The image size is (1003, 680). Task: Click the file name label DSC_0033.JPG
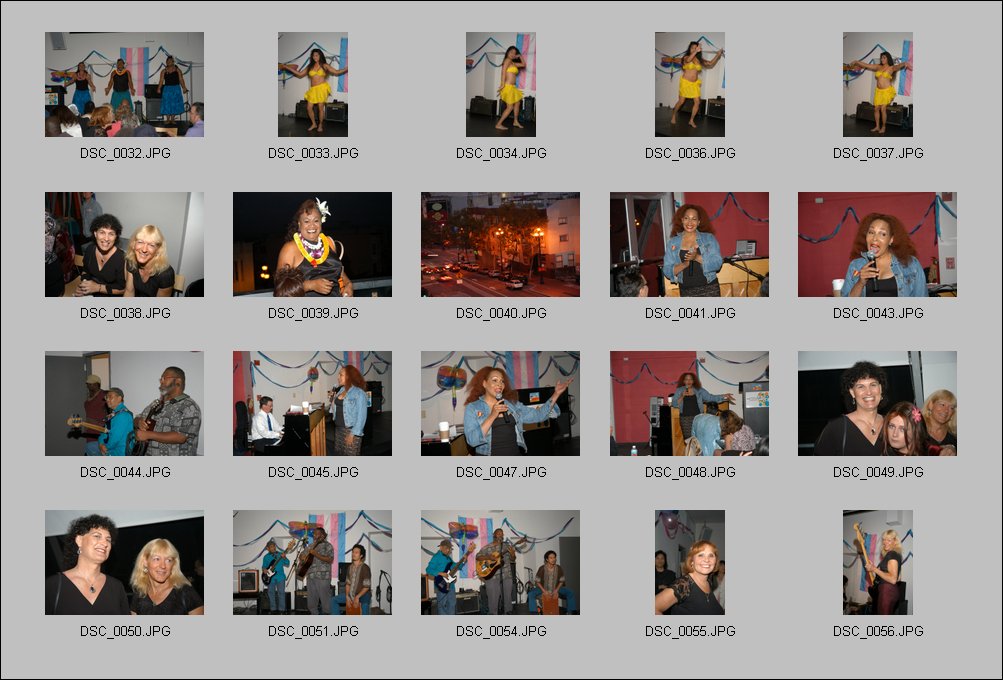click(313, 153)
